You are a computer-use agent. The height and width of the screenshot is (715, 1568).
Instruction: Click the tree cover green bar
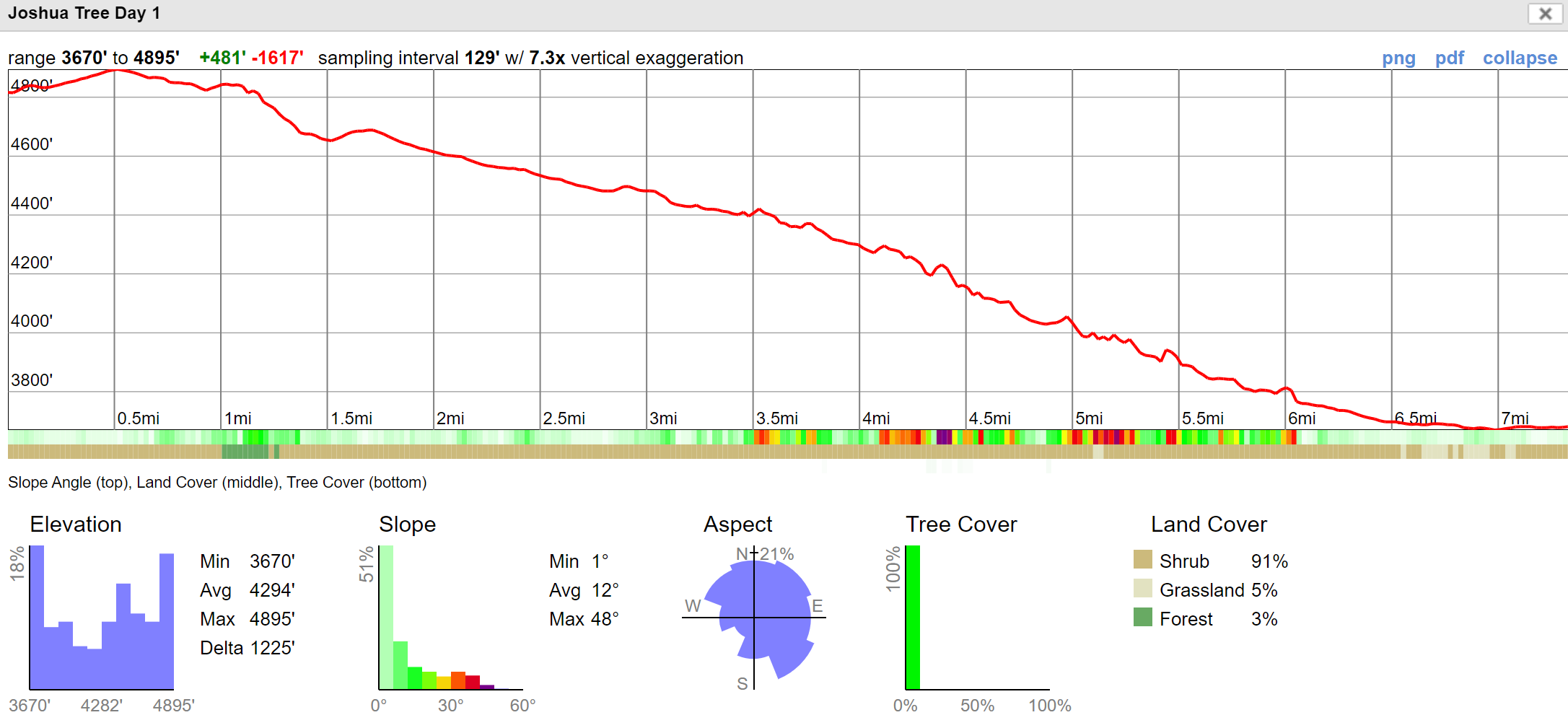click(x=913, y=618)
